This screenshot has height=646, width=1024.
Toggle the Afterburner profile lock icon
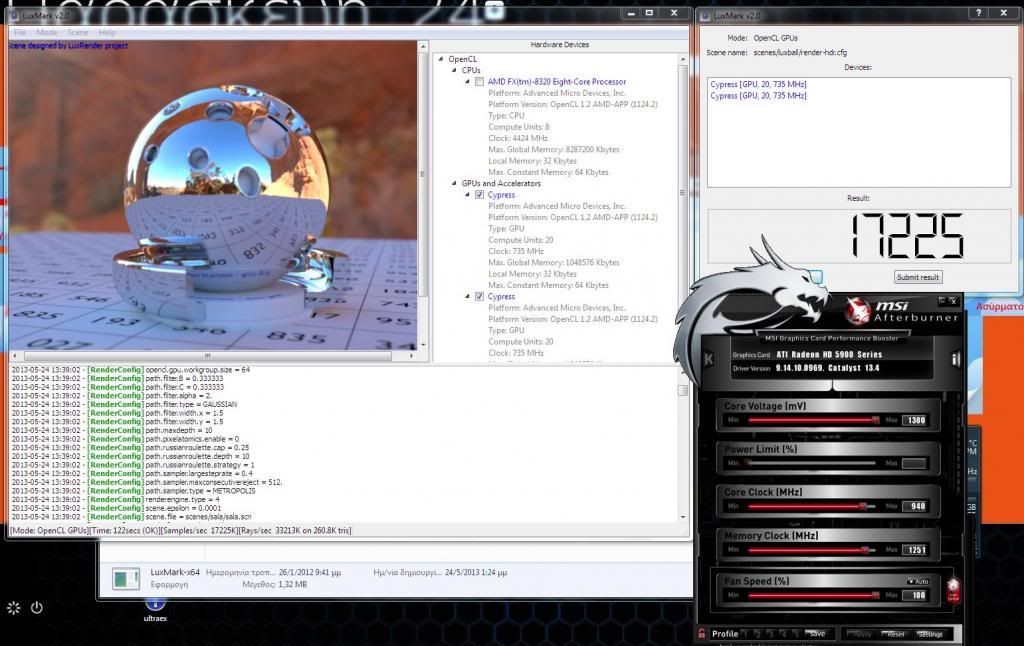(x=702, y=634)
